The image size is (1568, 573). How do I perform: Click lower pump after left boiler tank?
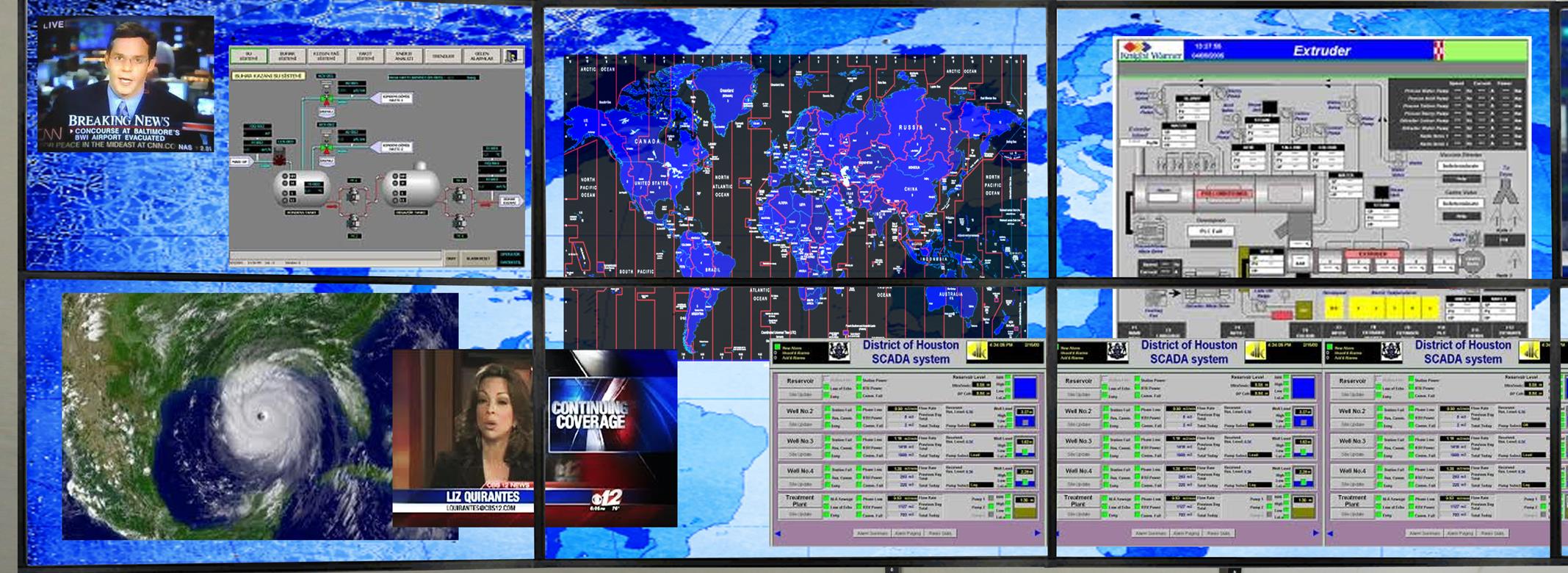(x=354, y=221)
